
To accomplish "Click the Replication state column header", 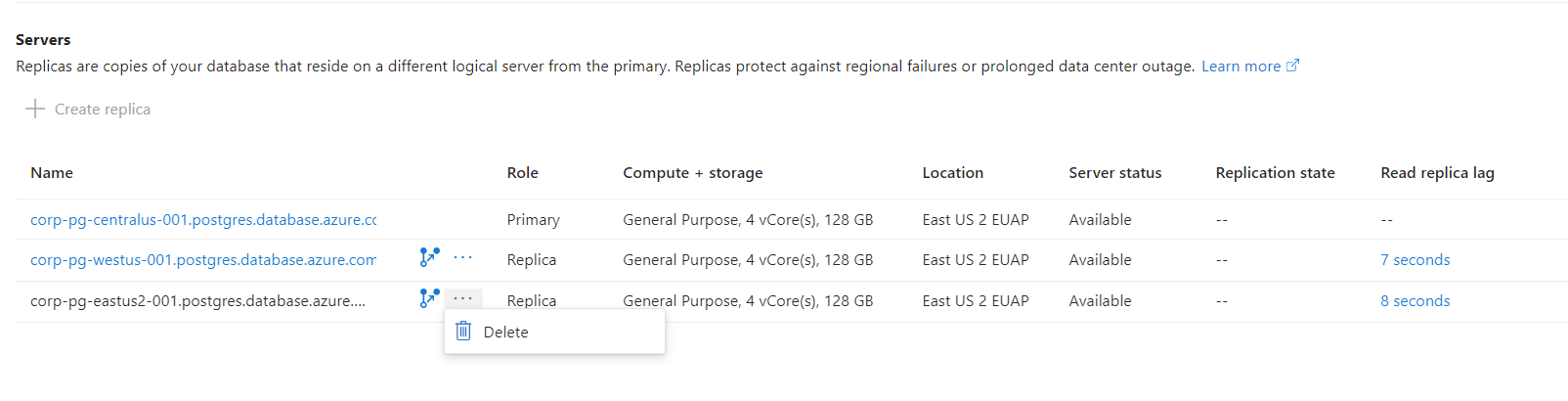I will coord(1275,173).
